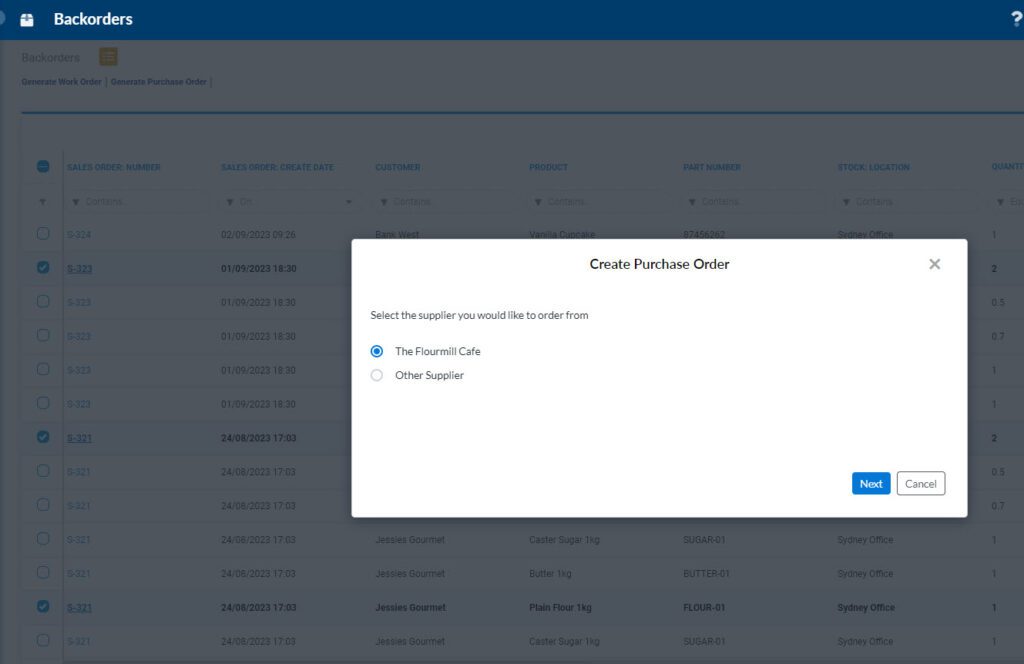The image size is (1024, 664).
Task: Click the row selector filter arrow icon
Action: click(42, 202)
